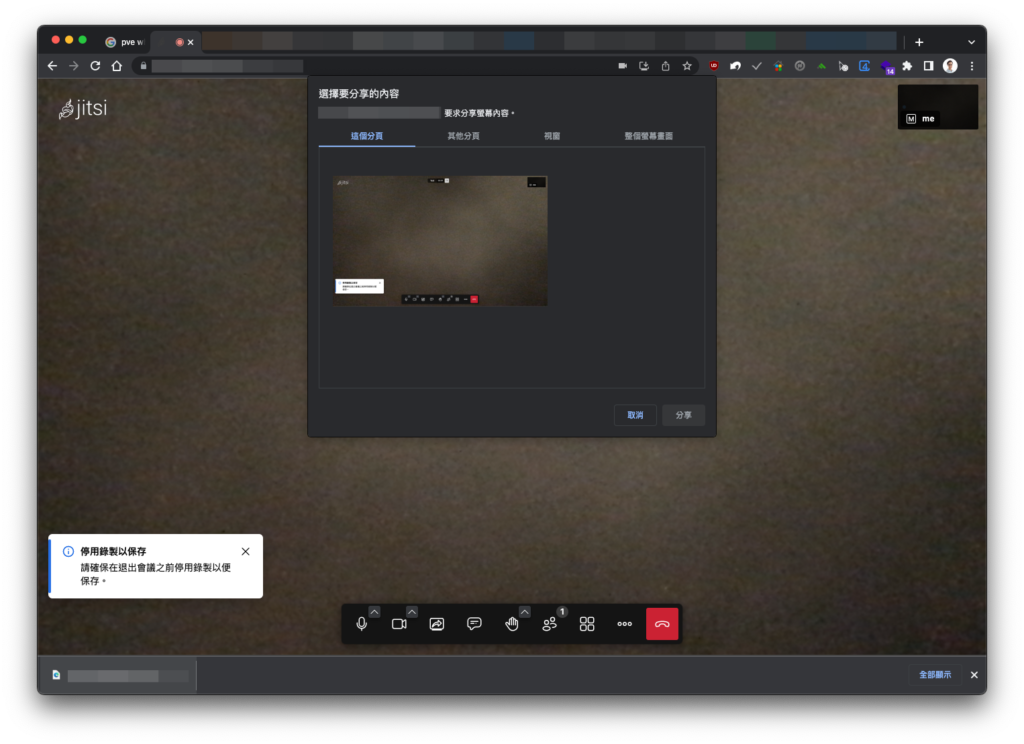The width and height of the screenshot is (1024, 744).
Task: Share this page from address bar
Action: (665, 66)
